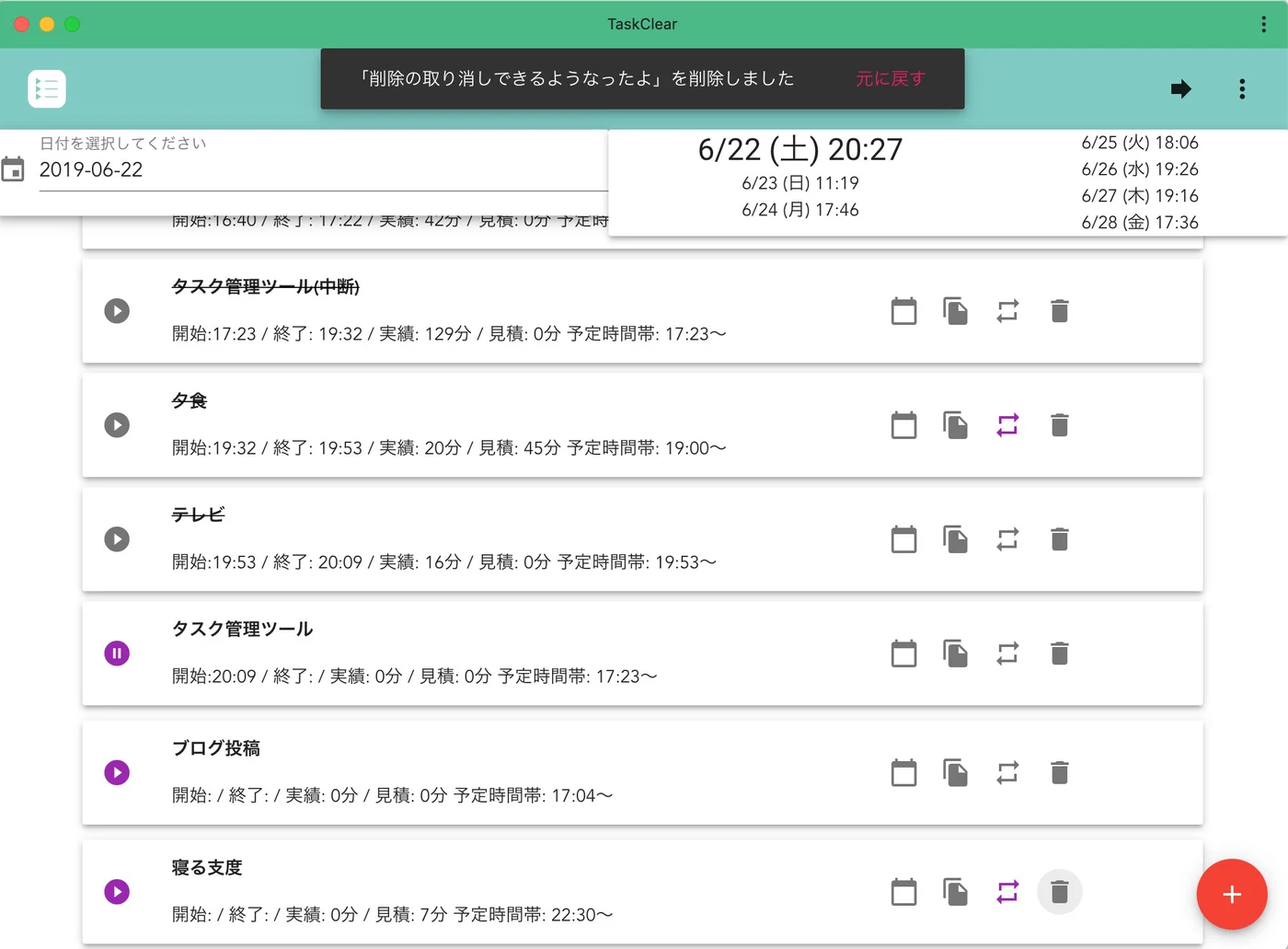Image resolution: width=1288 pixels, height=949 pixels.
Task: Click details line 開始:20:09 of タスク管理ツール
Action: point(415,677)
